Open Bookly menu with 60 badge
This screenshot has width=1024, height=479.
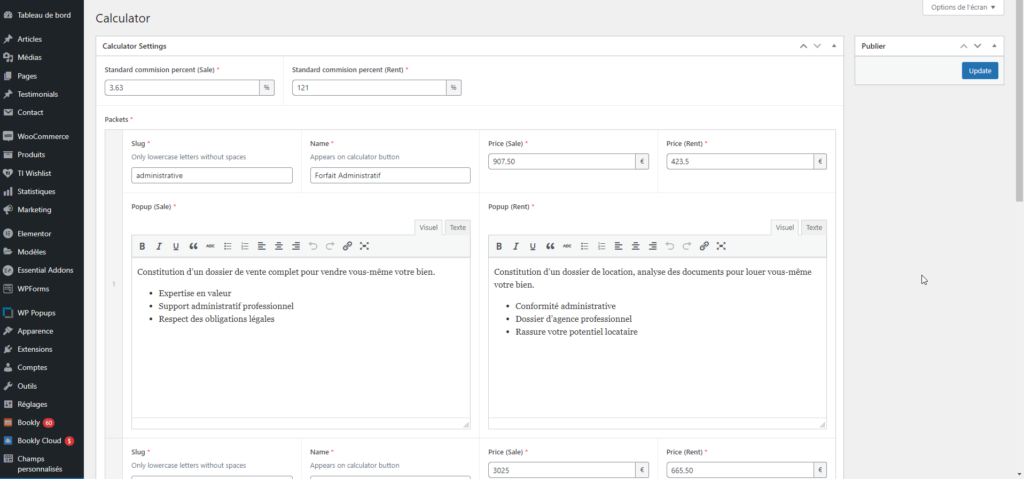[x=42, y=422]
